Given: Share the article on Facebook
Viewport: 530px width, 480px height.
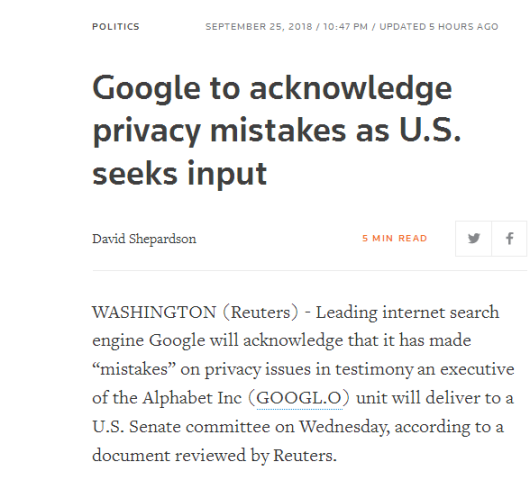Looking at the screenshot, I should [x=509, y=239].
